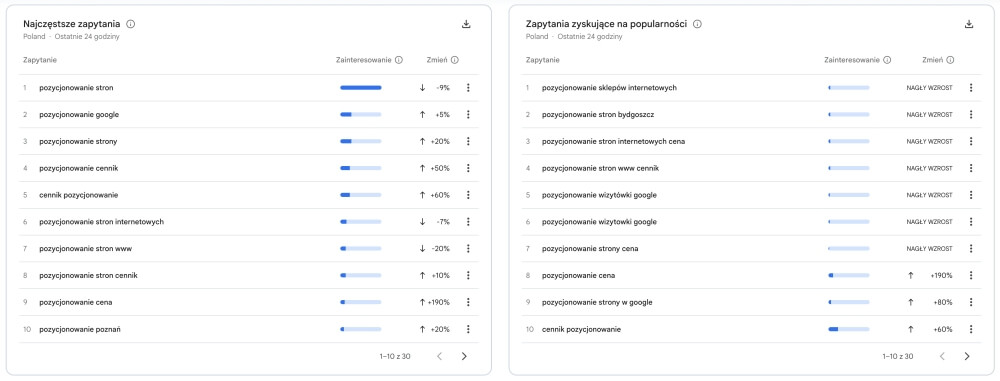Open more options for pozycjonowanie strony cena
This screenshot has height=381, width=1000.
coord(971,249)
